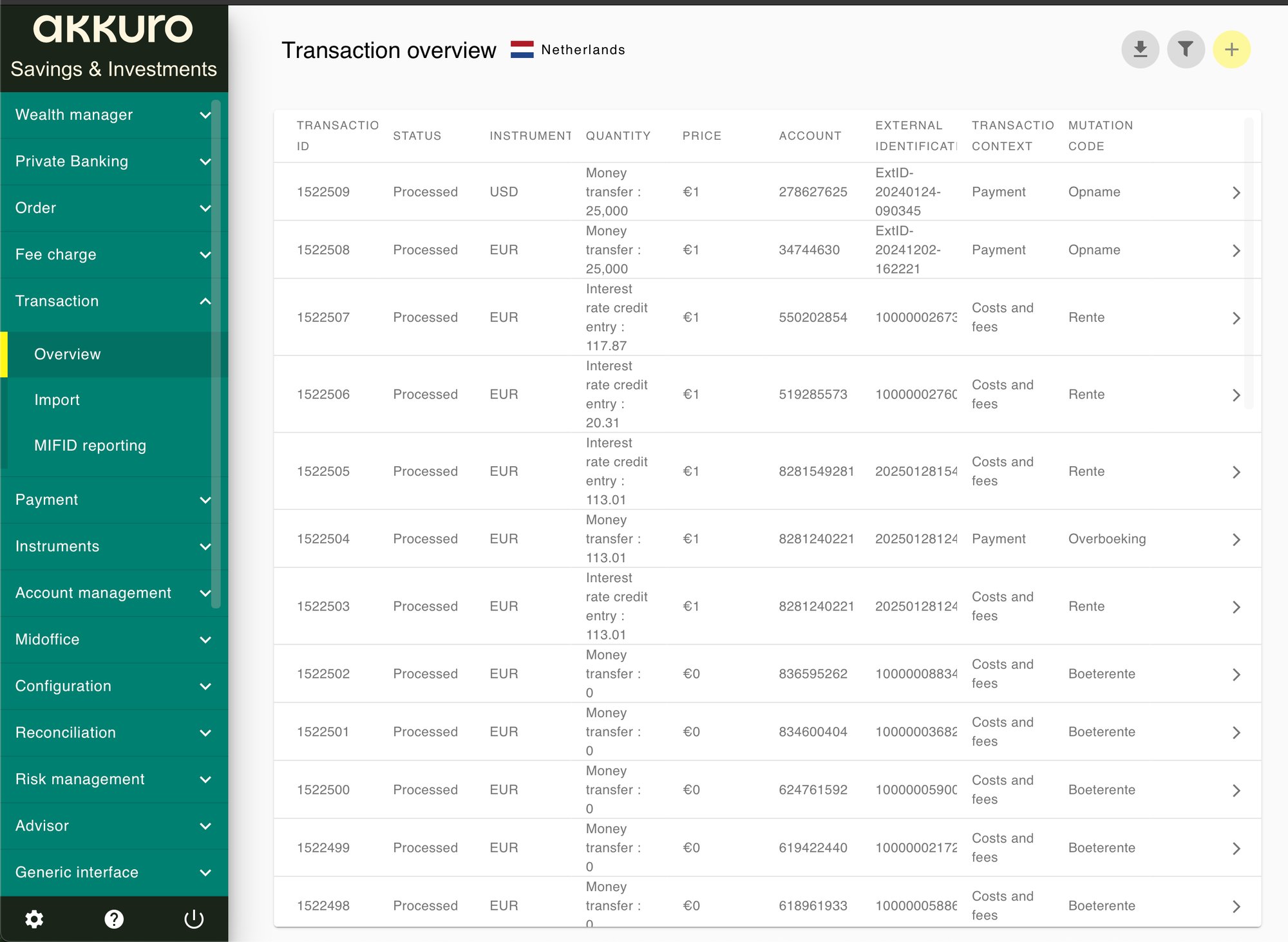1288x942 pixels.
Task: Open help question mark icon
Action: pyautogui.click(x=114, y=919)
